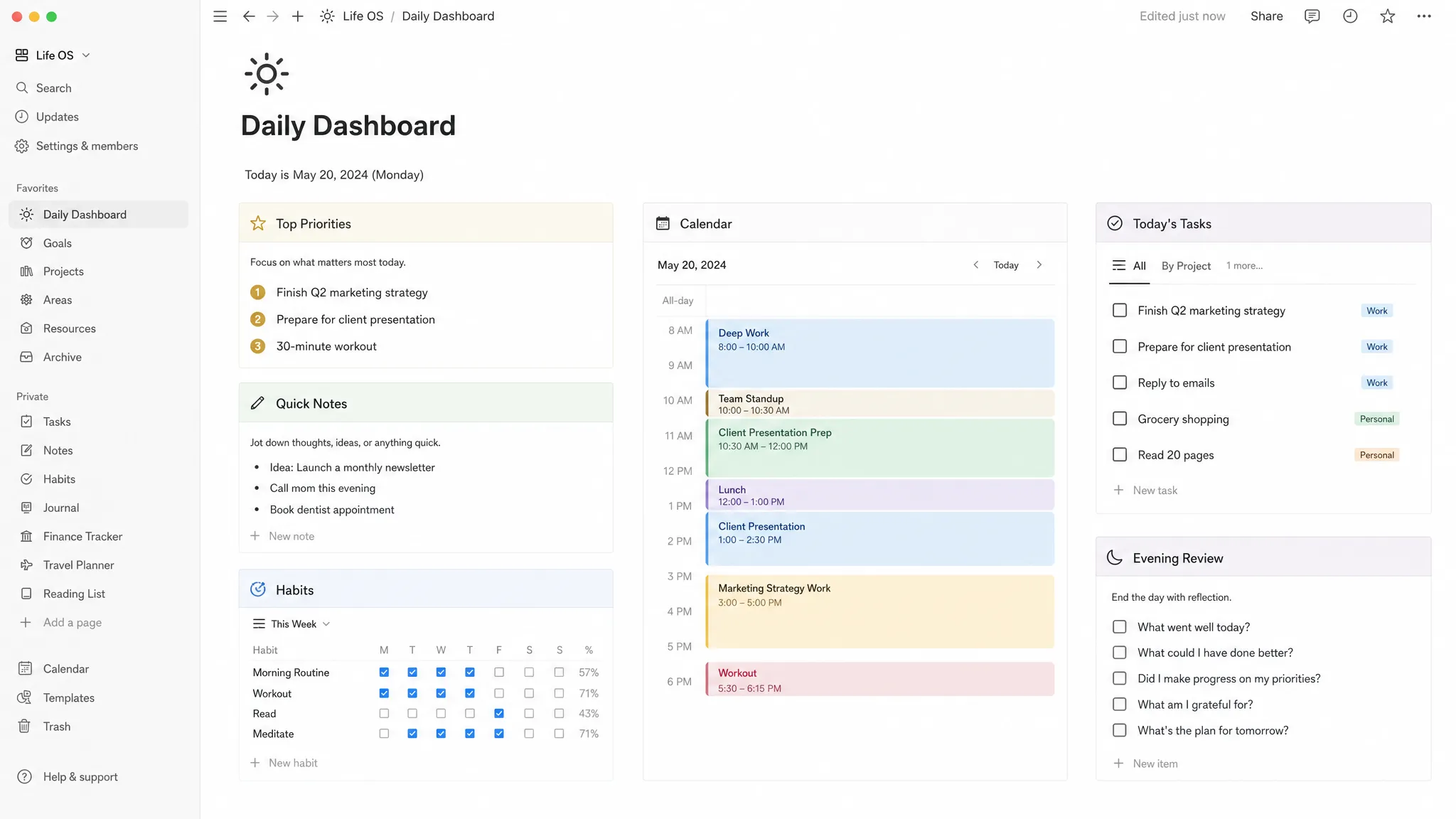Open the Team Standup calendar event
Image resolution: width=1456 pixels, height=819 pixels.
coord(879,404)
